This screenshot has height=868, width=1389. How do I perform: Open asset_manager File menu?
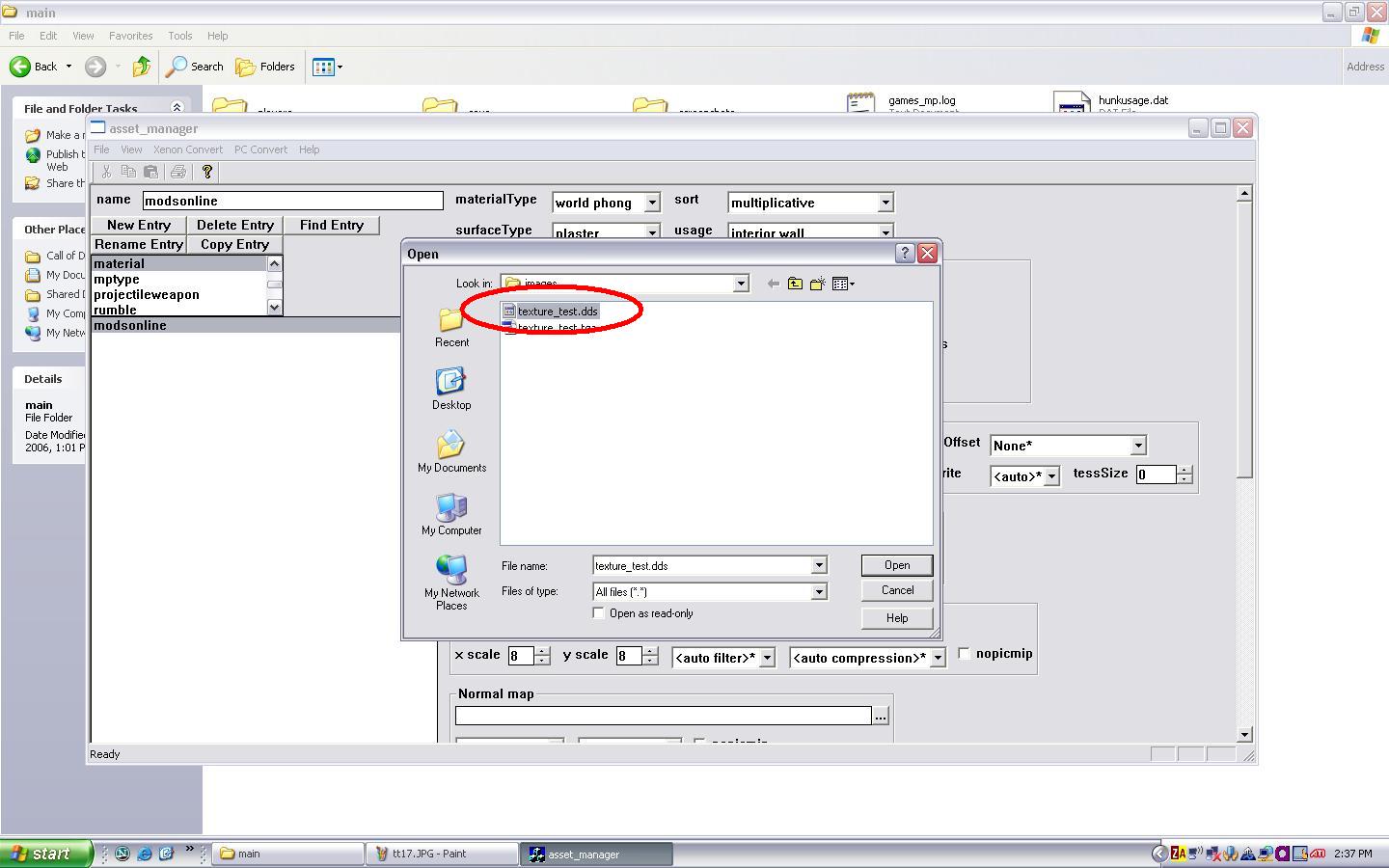pyautogui.click(x=101, y=149)
